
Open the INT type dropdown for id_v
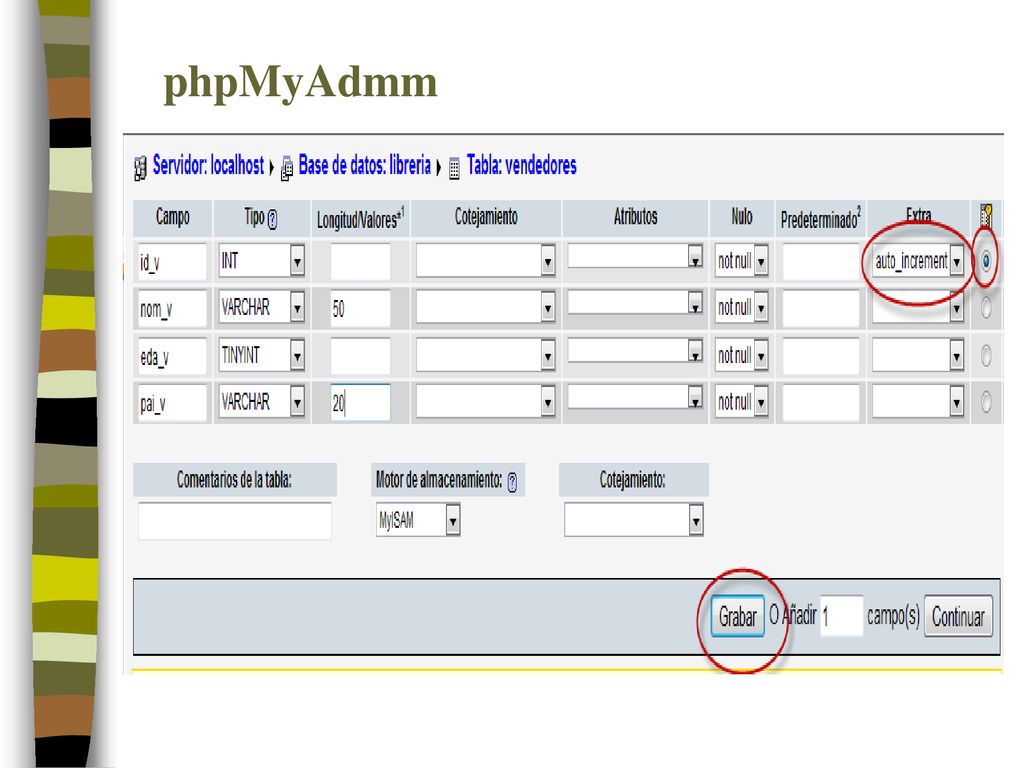(x=262, y=261)
